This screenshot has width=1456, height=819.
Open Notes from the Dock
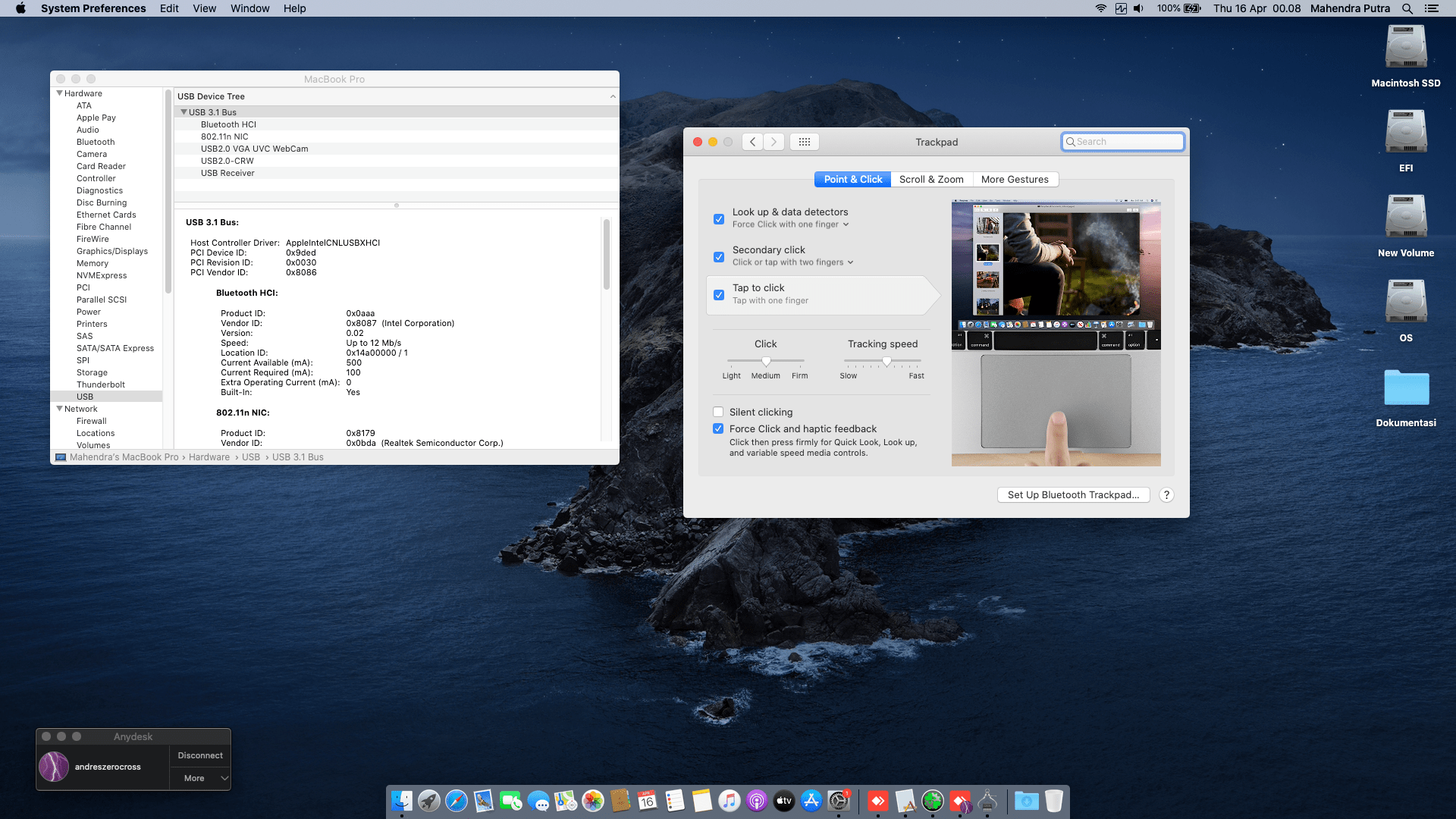701,801
